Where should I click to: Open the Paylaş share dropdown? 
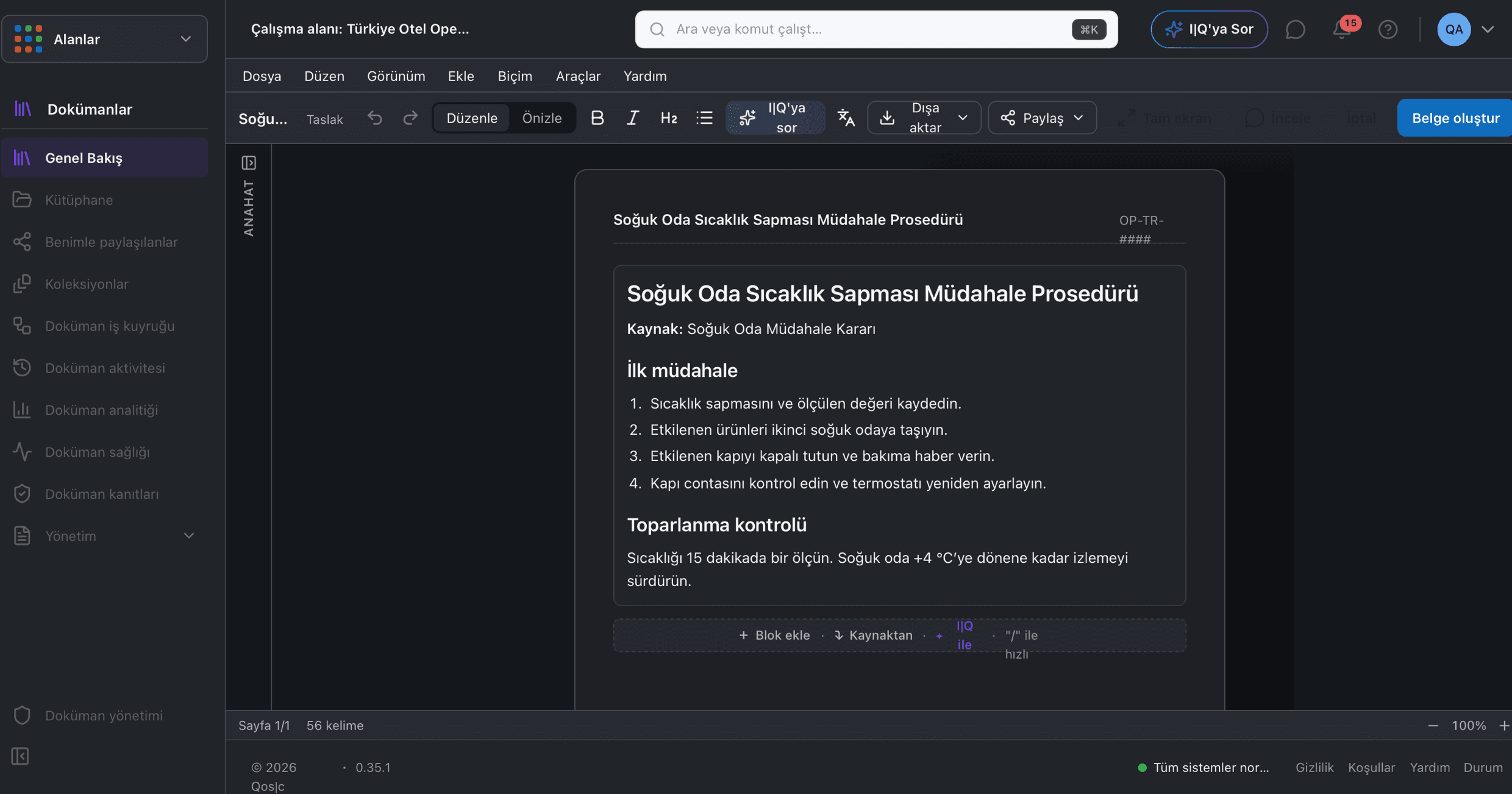[x=1043, y=118]
